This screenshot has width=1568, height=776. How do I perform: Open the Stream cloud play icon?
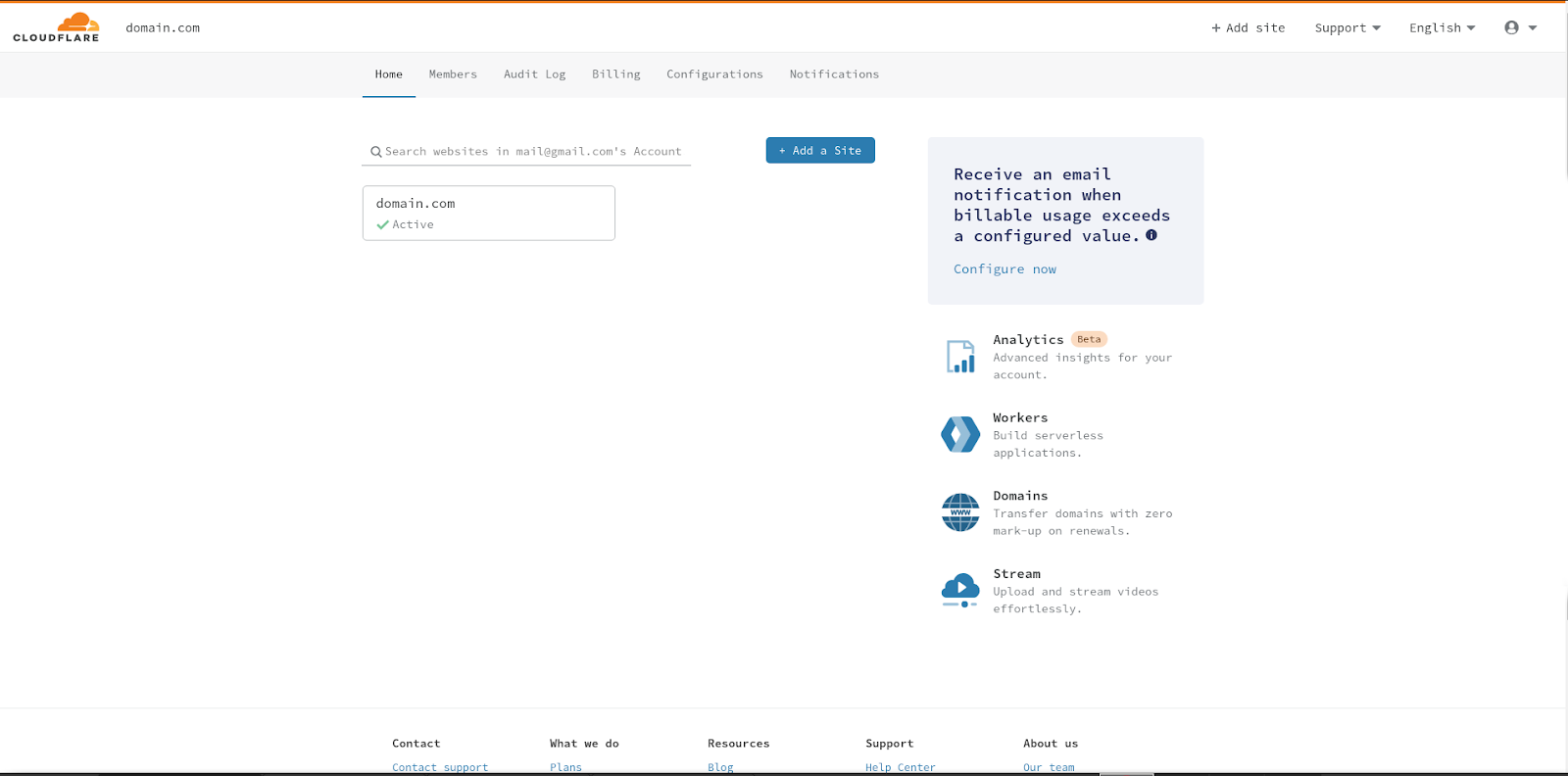pyautogui.click(x=960, y=591)
